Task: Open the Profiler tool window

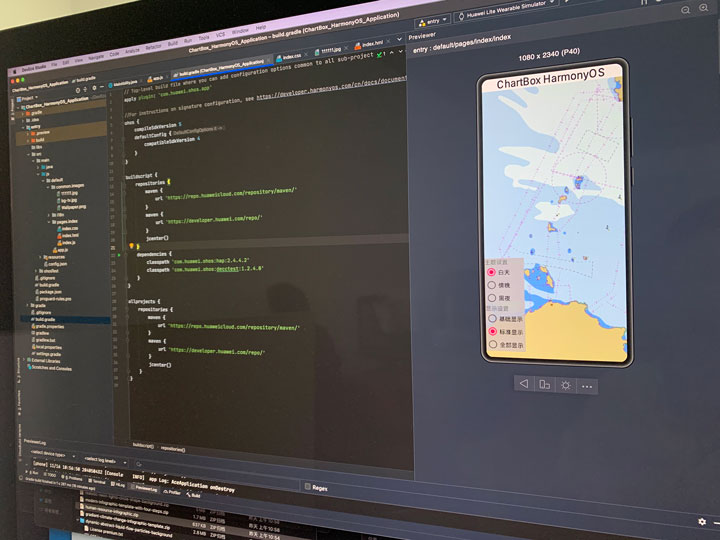Action: [172, 492]
